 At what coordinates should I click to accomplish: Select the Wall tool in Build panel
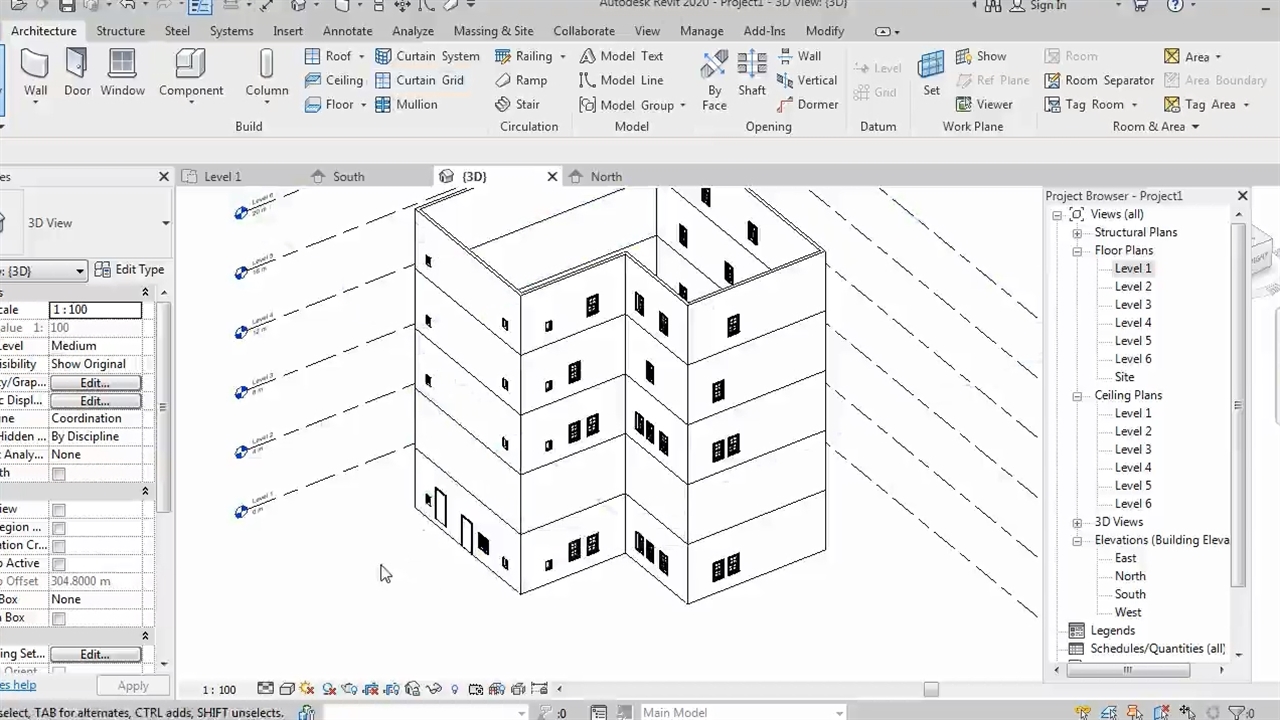[x=35, y=73]
